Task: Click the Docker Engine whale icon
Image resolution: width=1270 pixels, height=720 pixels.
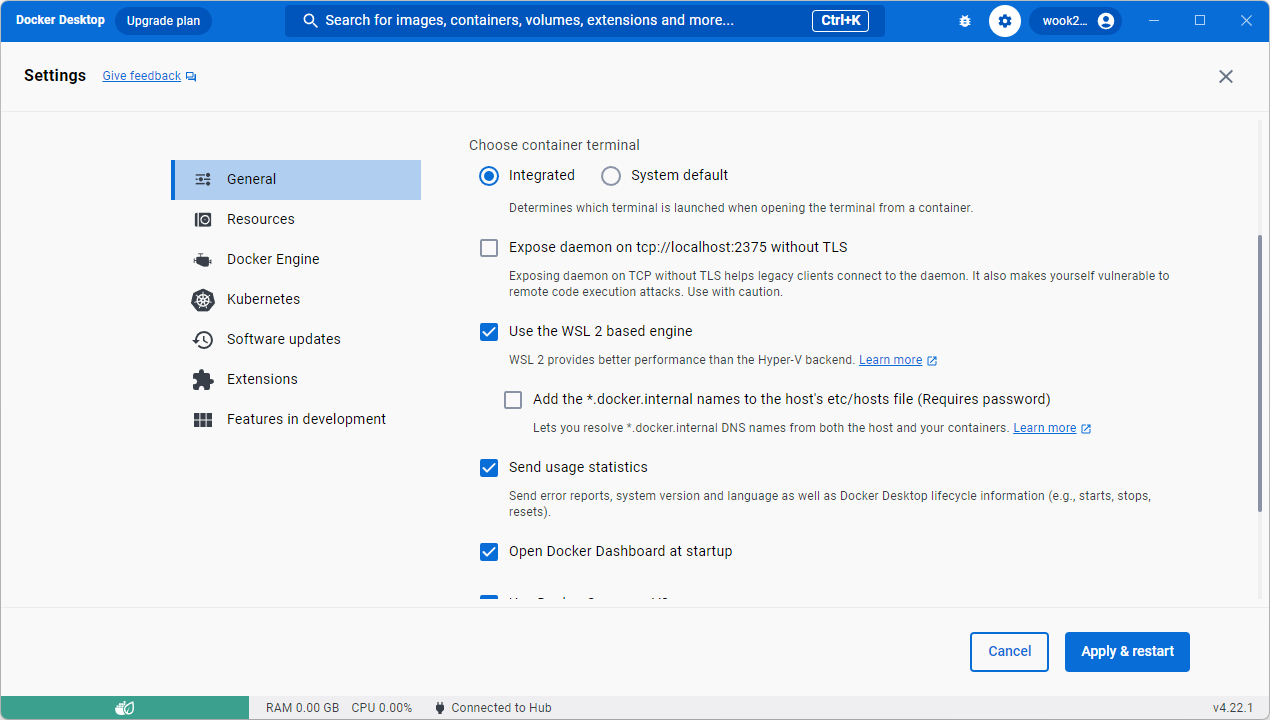Action: 203,259
